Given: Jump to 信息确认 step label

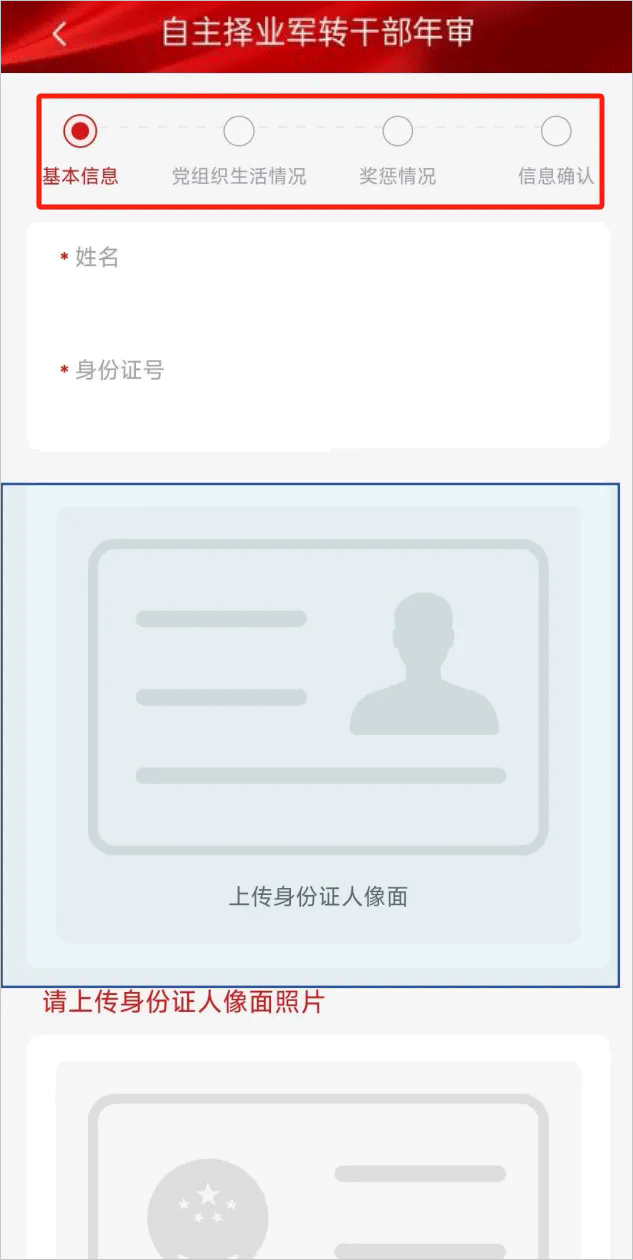Looking at the screenshot, I should tap(556, 177).
